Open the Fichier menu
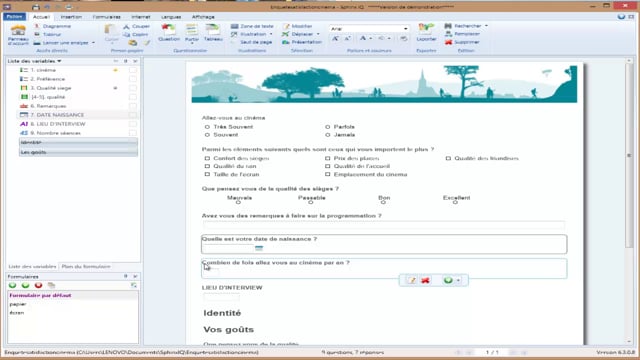The image size is (640, 360). (x=14, y=17)
